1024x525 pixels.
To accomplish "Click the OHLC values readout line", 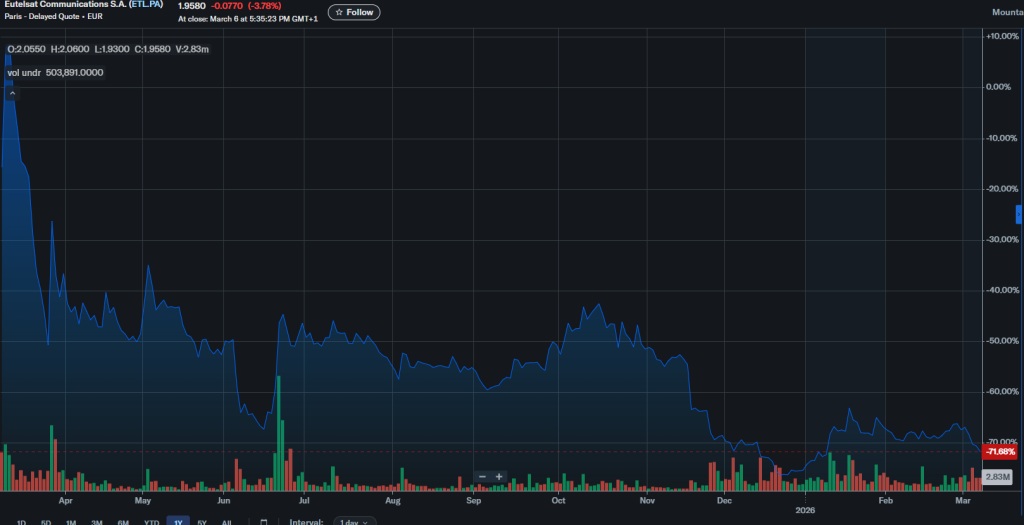I will click(108, 49).
